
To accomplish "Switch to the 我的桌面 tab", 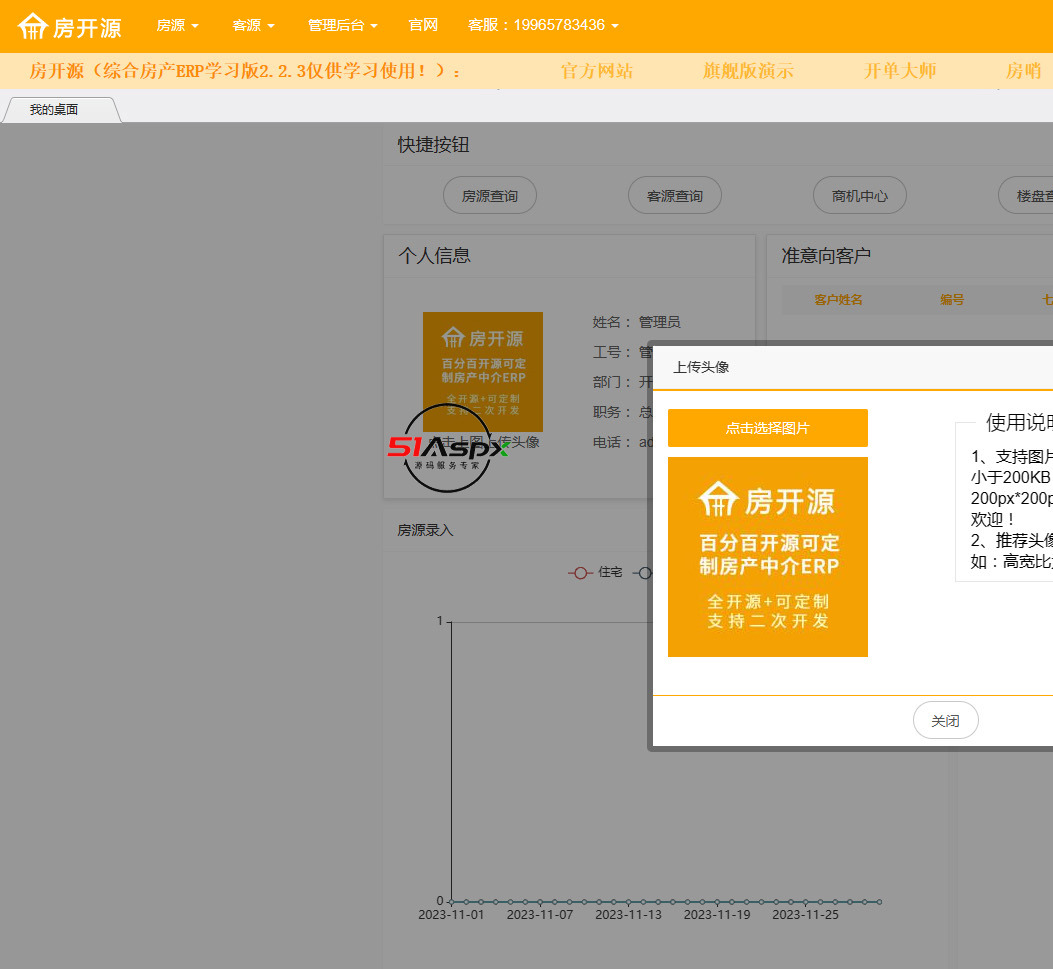I will pyautogui.click(x=54, y=110).
